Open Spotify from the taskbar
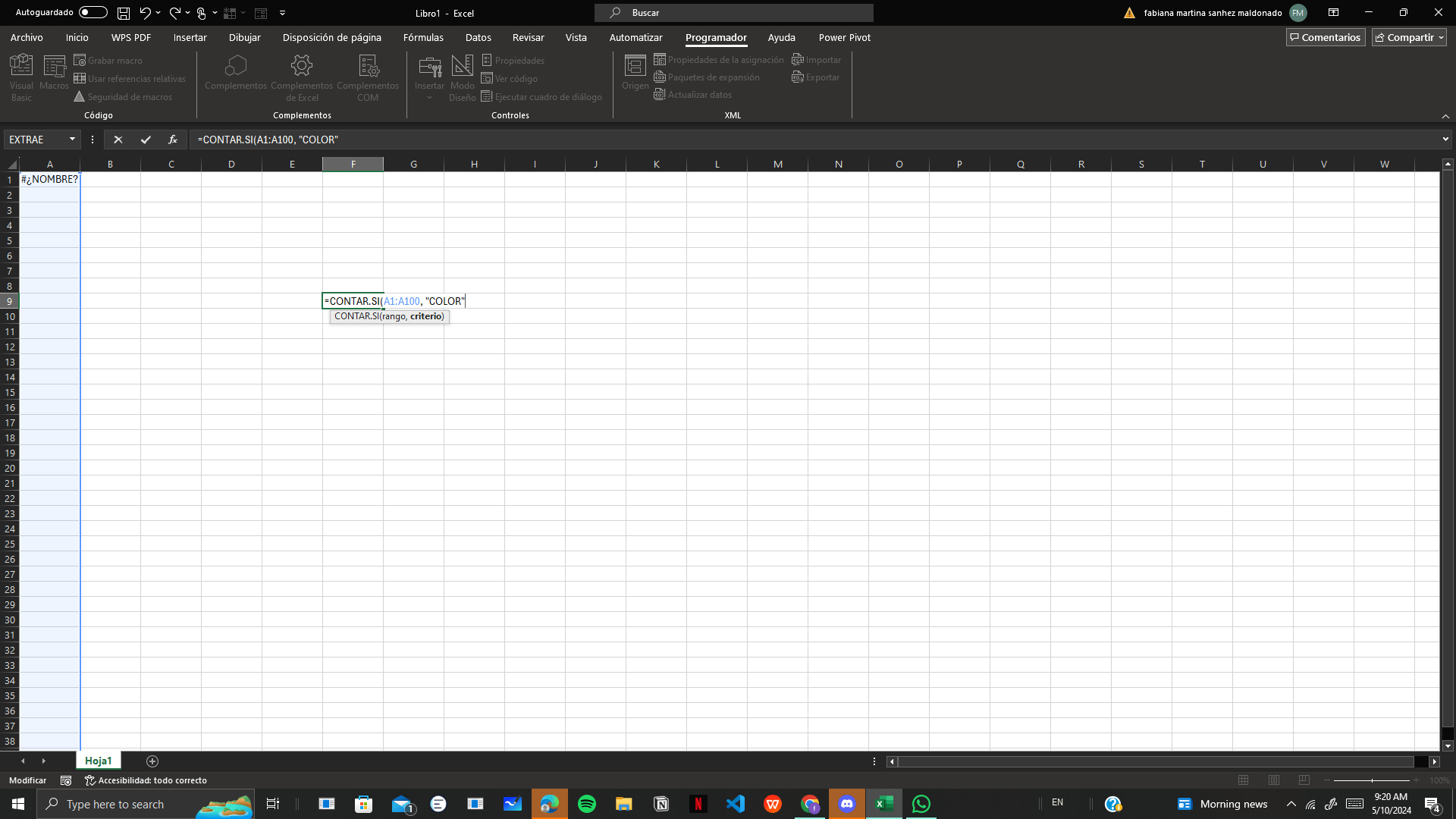This screenshot has width=1456, height=819. click(x=586, y=804)
